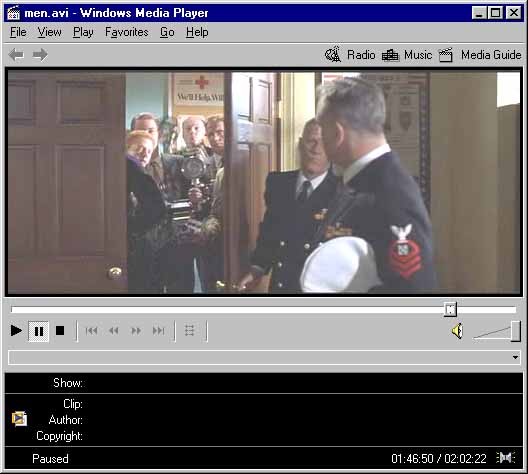Open the Go menu
The width and height of the screenshot is (528, 474).
(167, 32)
